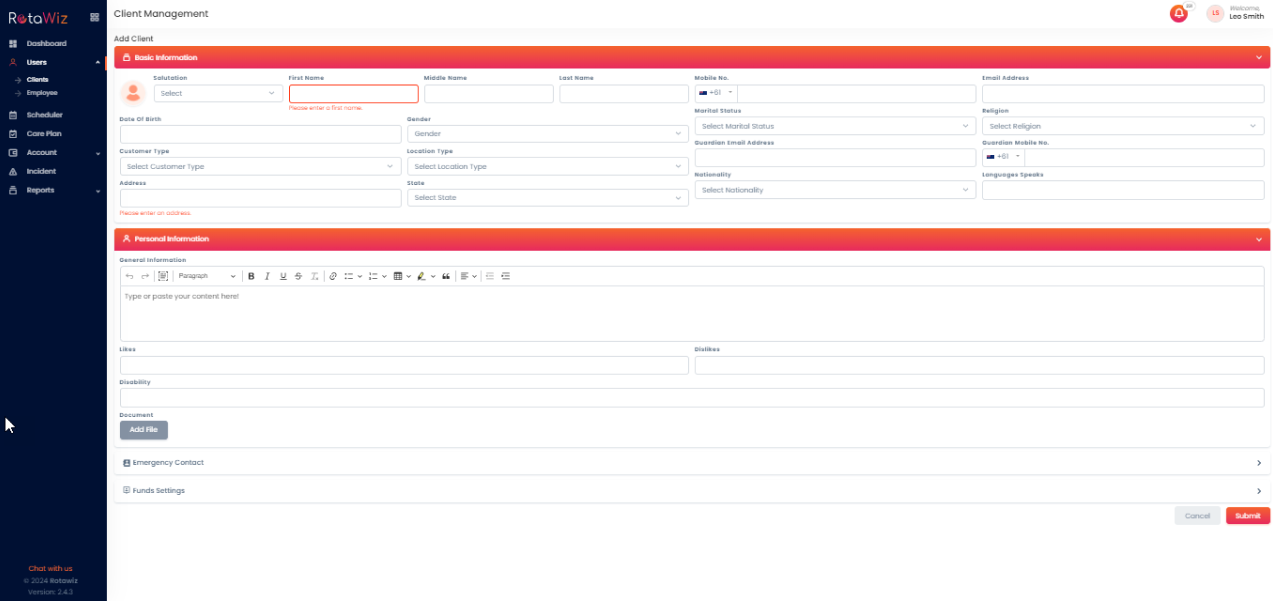Expand the Emergency Contact section
1273x601 pixels.
point(1259,463)
